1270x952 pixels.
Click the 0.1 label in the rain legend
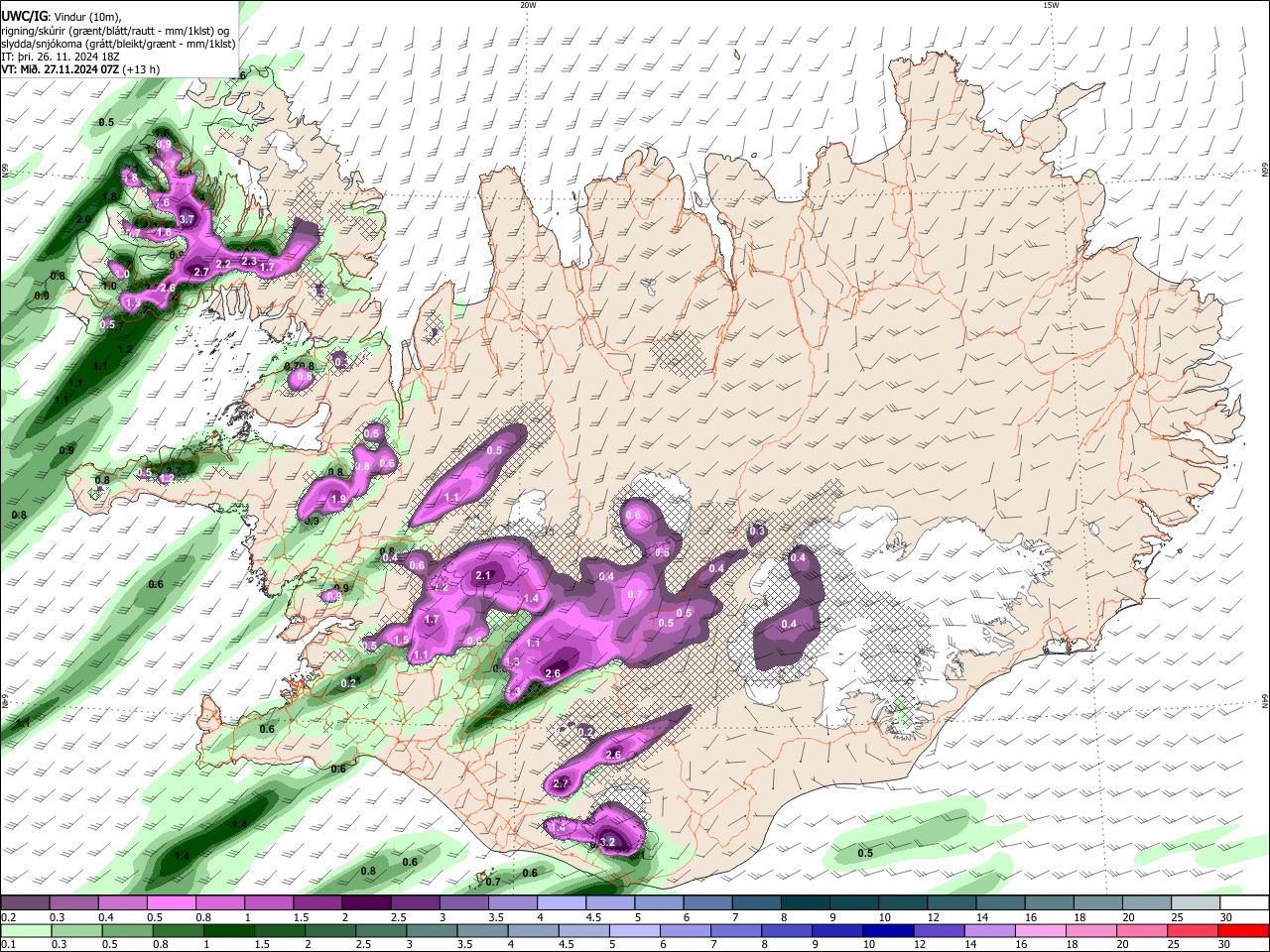(7, 945)
